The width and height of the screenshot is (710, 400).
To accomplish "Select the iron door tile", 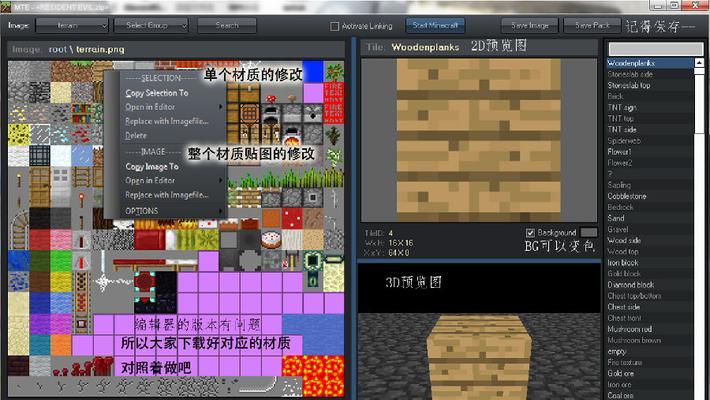I will (61, 187).
